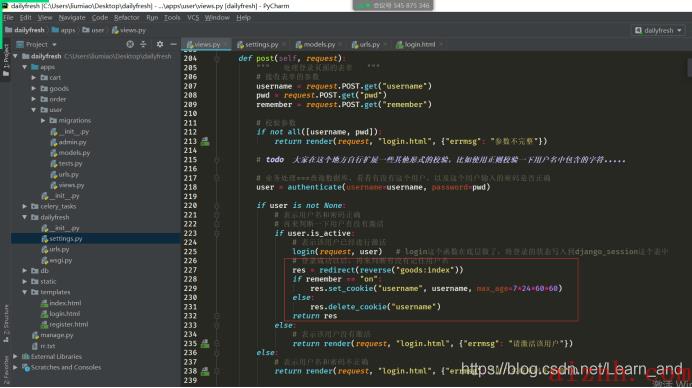The width and height of the screenshot is (692, 388).
Task: Open the VCS menu
Action: (x=193, y=18)
